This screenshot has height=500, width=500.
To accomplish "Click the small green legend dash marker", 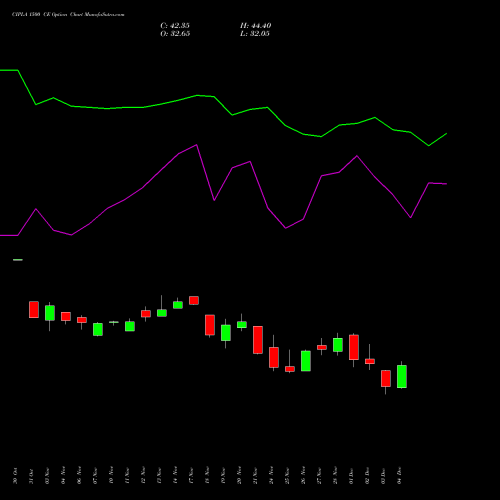I will (18, 260).
